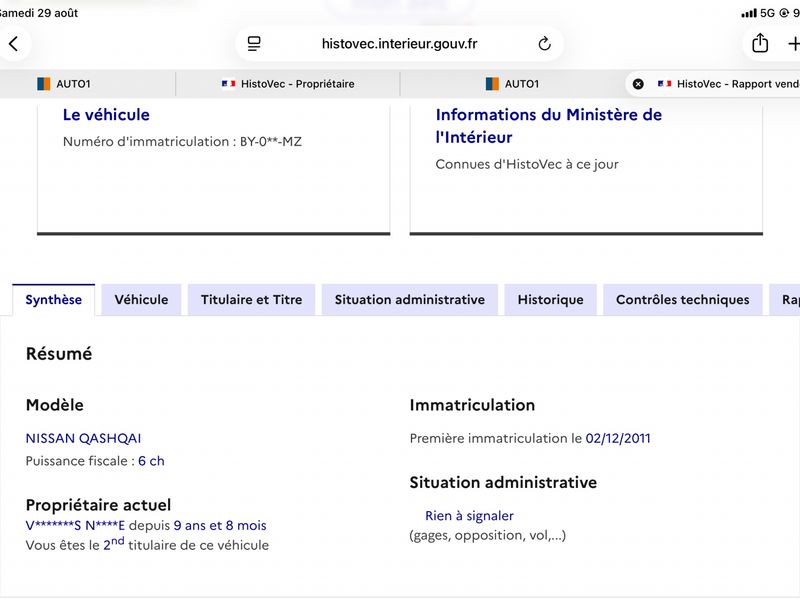Open the Titulaire et Titre tab
800x600 pixels.
(252, 299)
